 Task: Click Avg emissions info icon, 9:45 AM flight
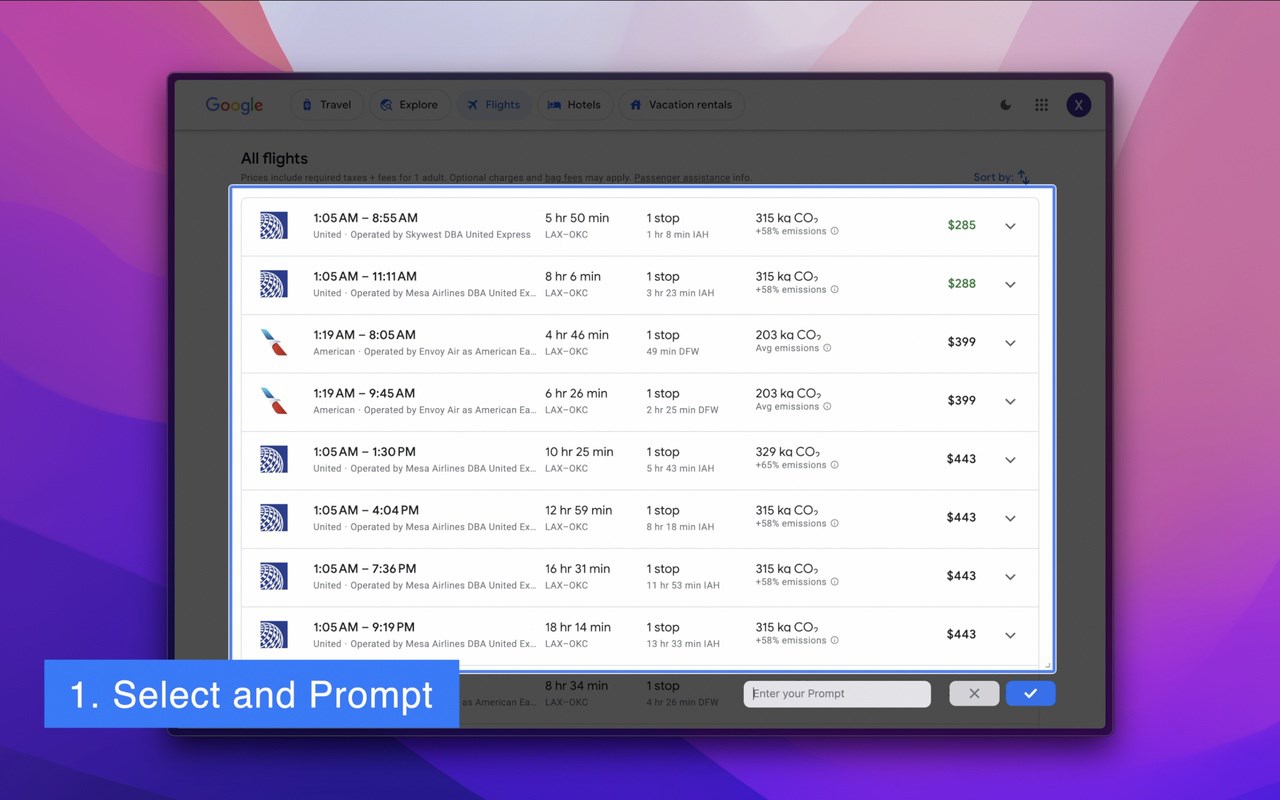pos(827,407)
